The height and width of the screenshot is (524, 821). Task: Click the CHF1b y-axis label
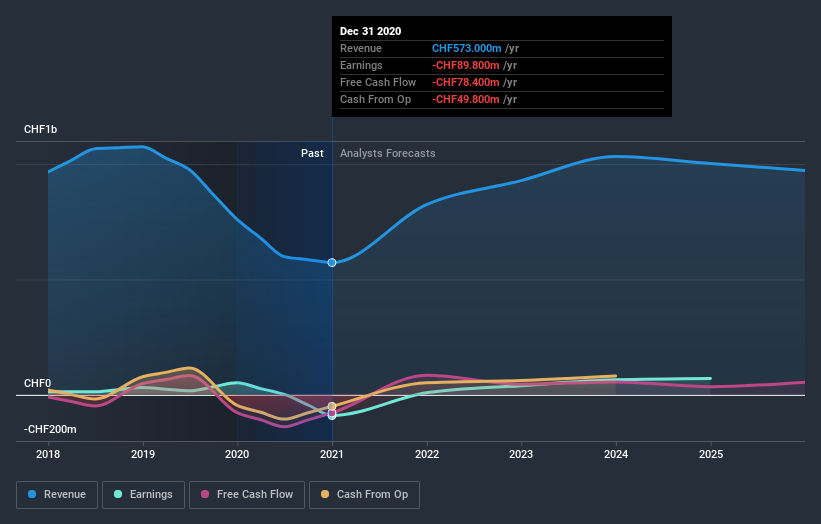[40, 129]
